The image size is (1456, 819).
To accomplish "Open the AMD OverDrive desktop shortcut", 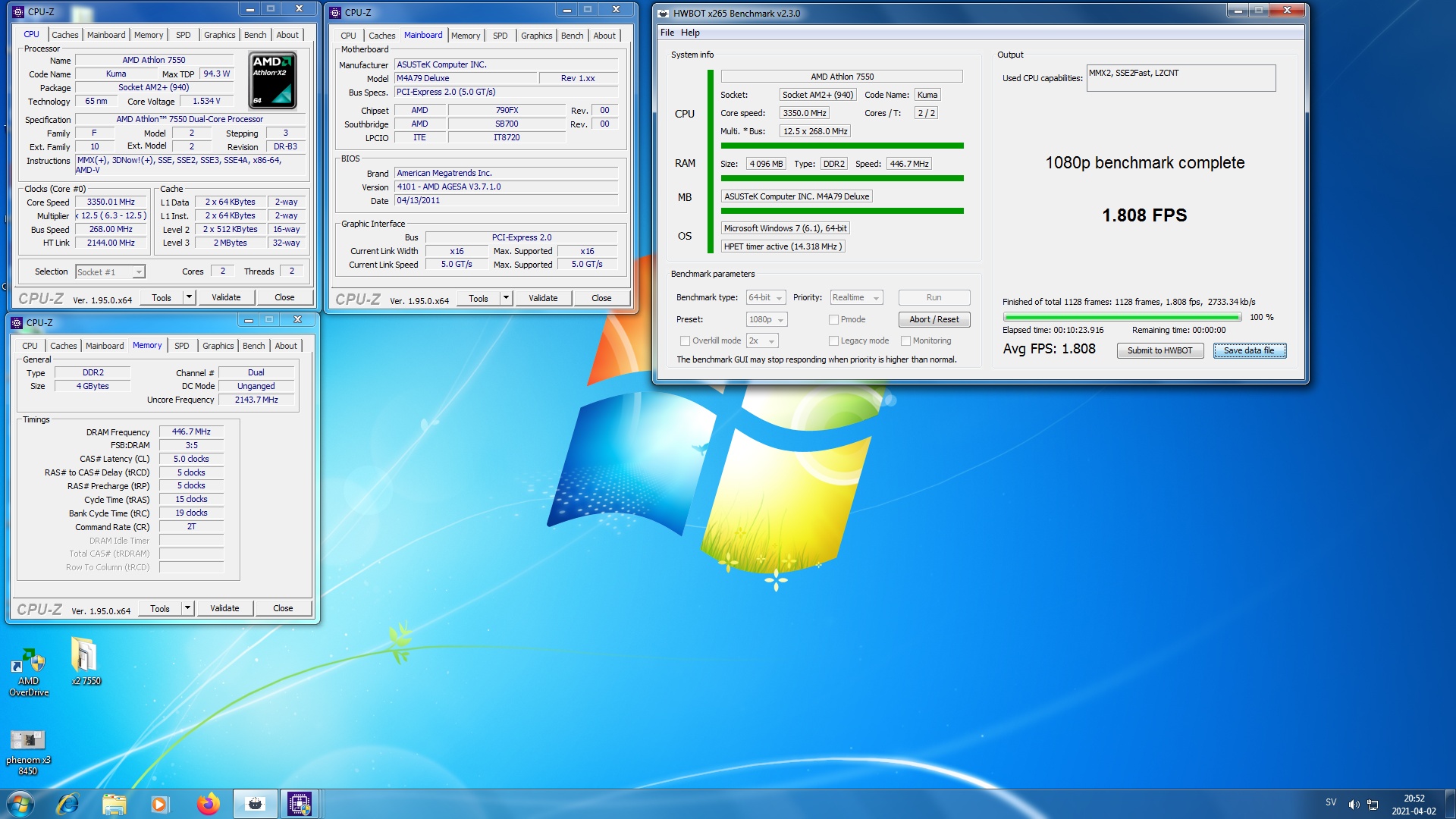I will click(x=28, y=672).
